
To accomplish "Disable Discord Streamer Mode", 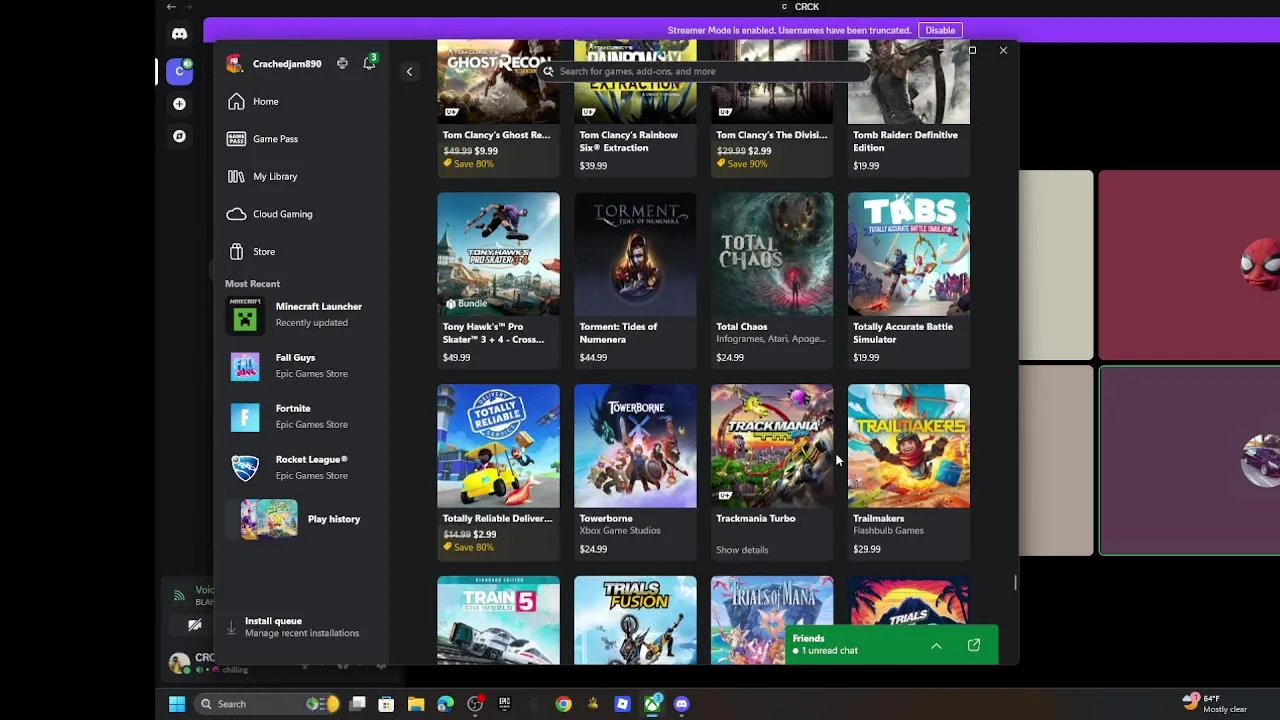I will point(940,30).
